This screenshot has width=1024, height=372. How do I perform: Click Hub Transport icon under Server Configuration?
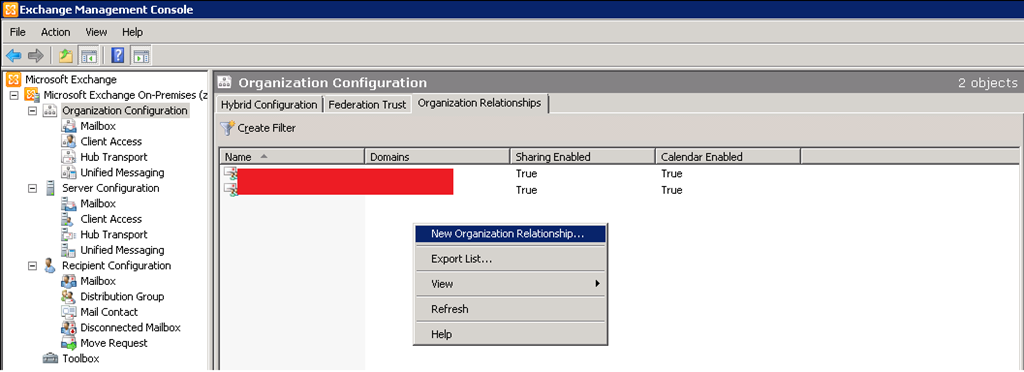pyautogui.click(x=69, y=235)
